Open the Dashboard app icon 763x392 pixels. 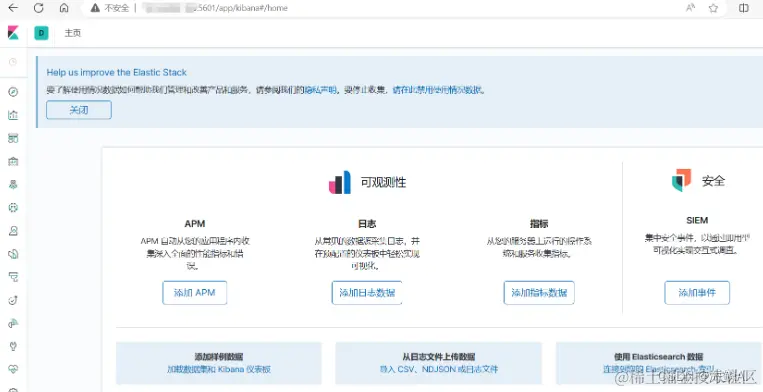[x=13, y=138]
